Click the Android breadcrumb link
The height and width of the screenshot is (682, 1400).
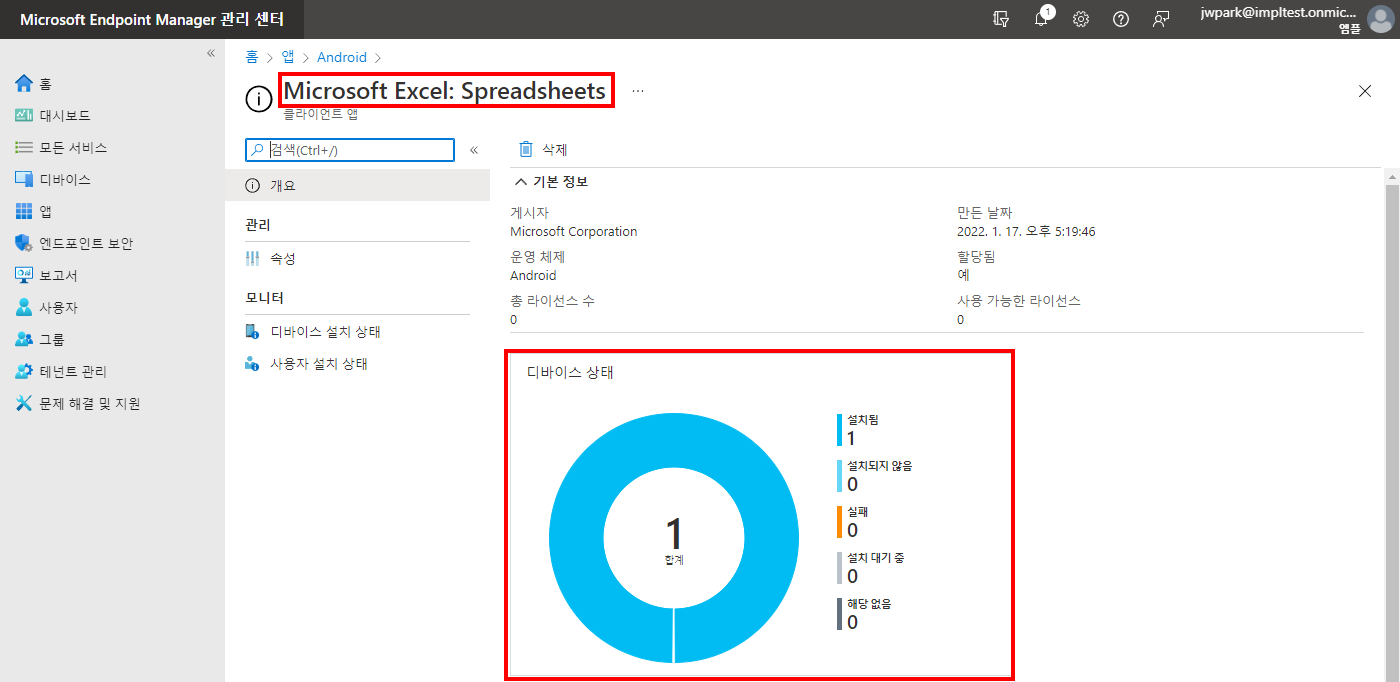(x=342, y=57)
